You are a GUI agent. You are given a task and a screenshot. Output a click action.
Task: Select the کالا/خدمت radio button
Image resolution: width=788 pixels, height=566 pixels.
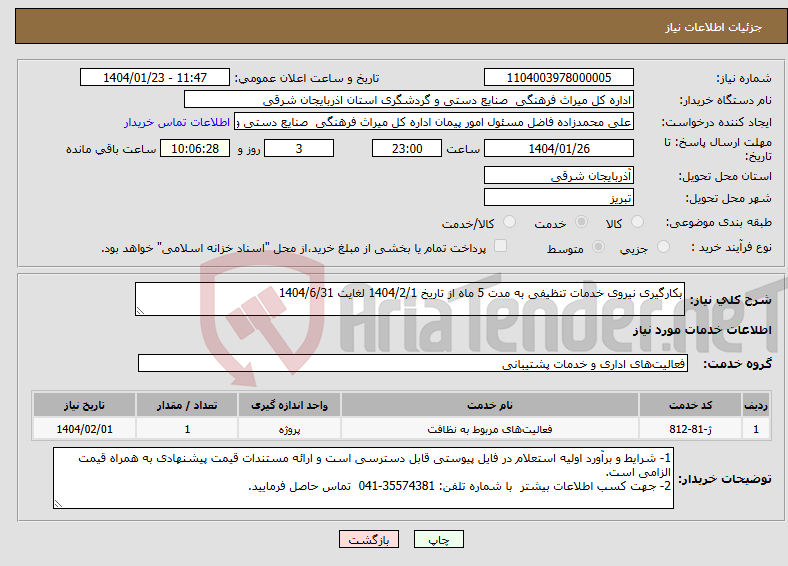509,222
